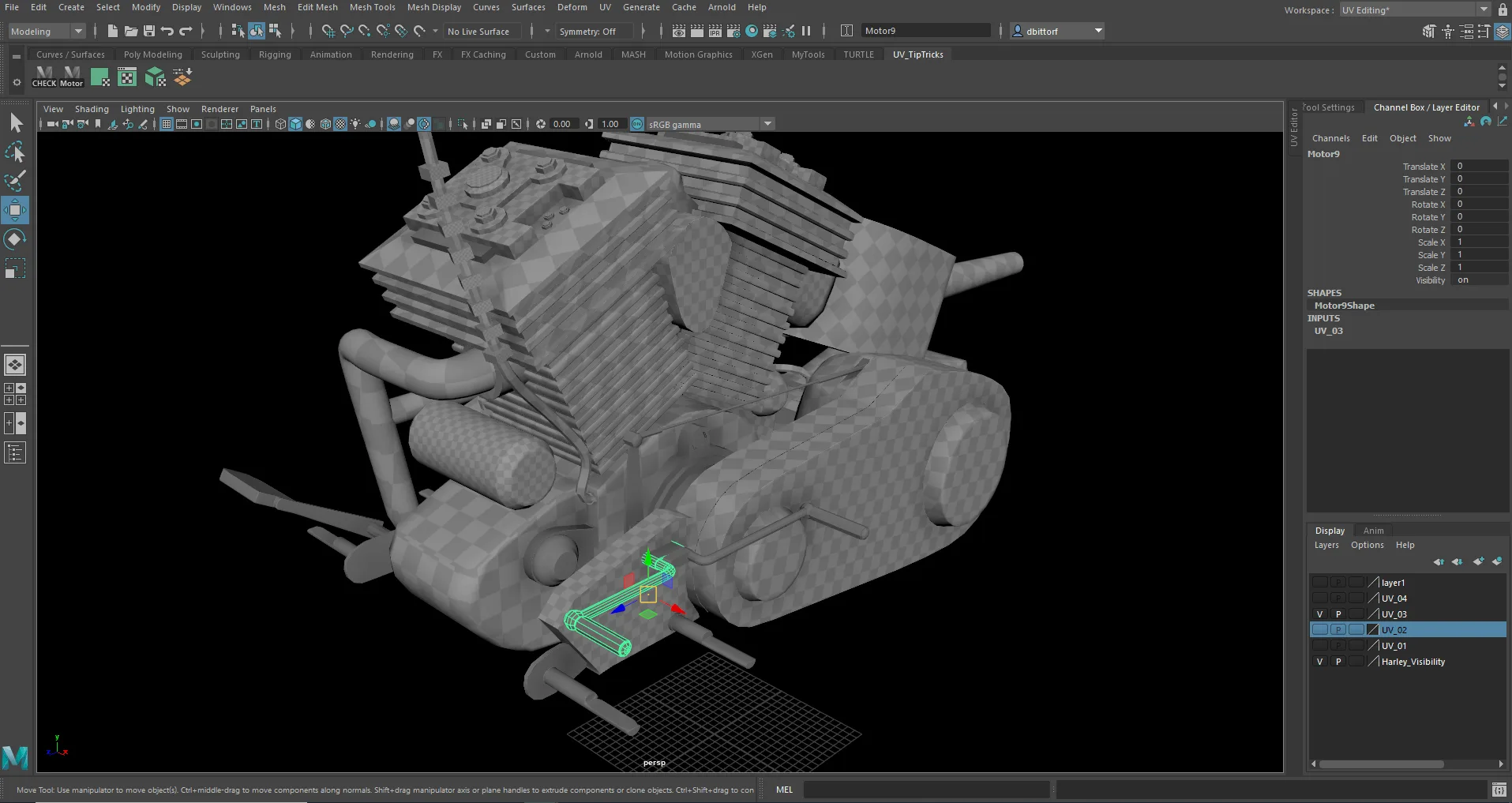The width and height of the screenshot is (1512, 803).
Task: Click the CHECK shelf button
Action: (44, 77)
